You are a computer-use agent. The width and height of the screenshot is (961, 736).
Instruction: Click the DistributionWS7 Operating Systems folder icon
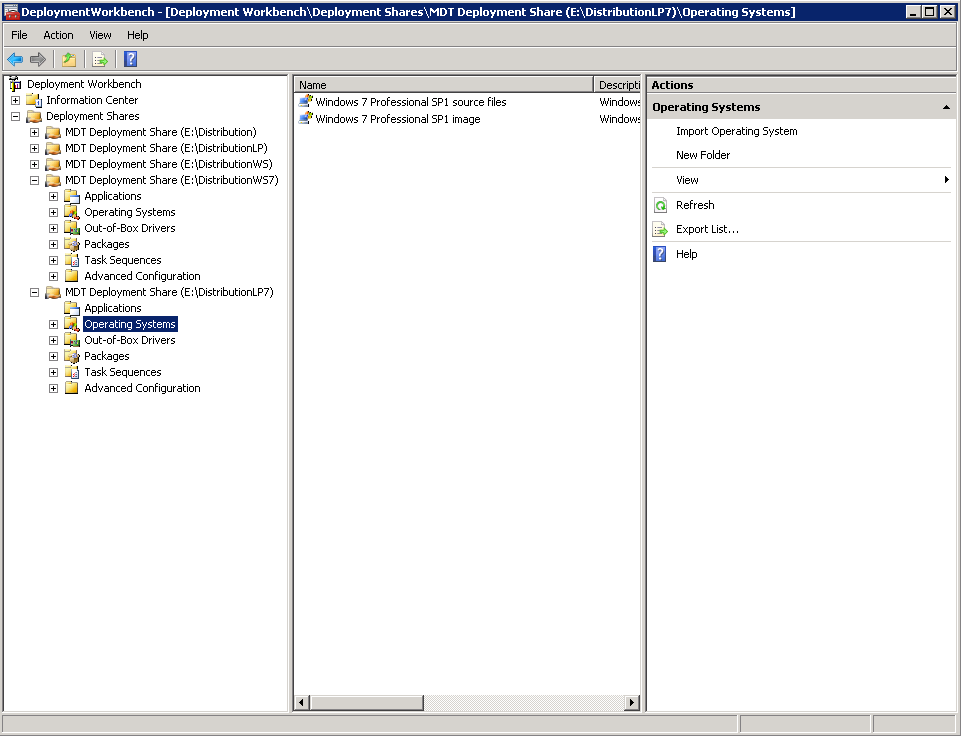click(72, 212)
